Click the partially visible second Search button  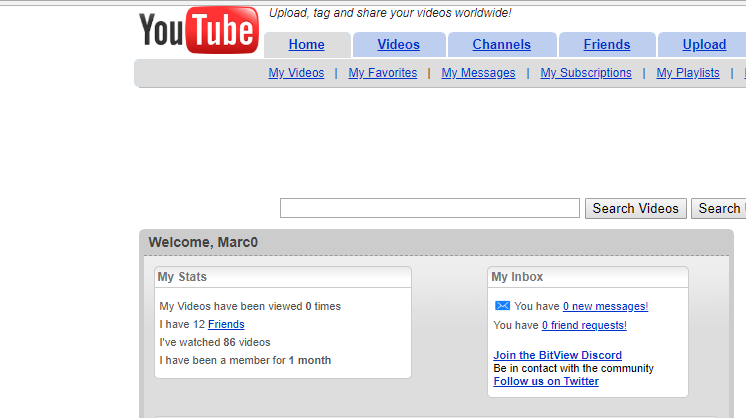pos(719,208)
